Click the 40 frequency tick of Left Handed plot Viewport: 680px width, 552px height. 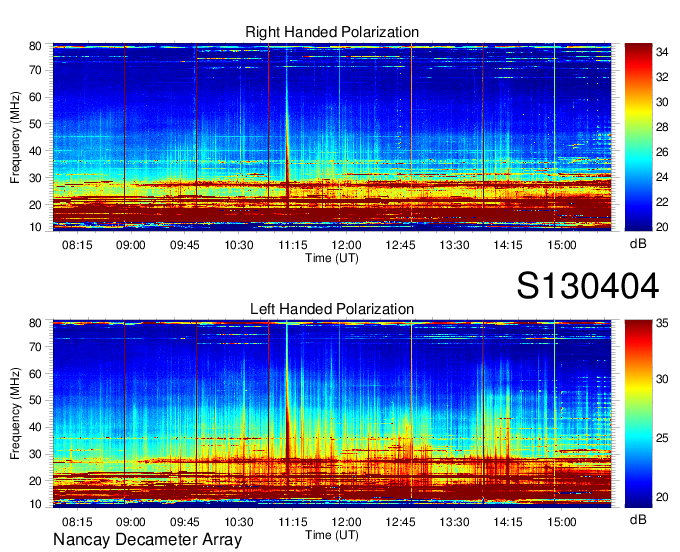[35, 427]
